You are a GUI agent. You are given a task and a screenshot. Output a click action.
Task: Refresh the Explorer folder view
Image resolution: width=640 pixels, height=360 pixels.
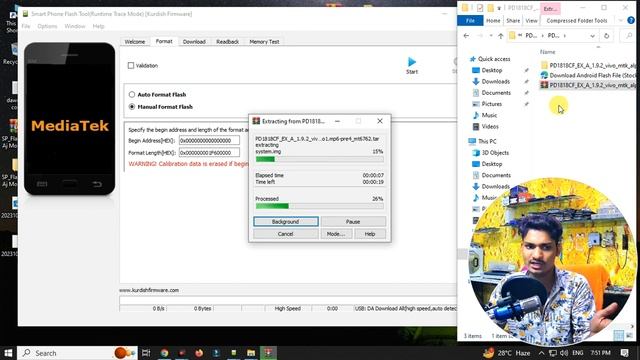(607, 36)
